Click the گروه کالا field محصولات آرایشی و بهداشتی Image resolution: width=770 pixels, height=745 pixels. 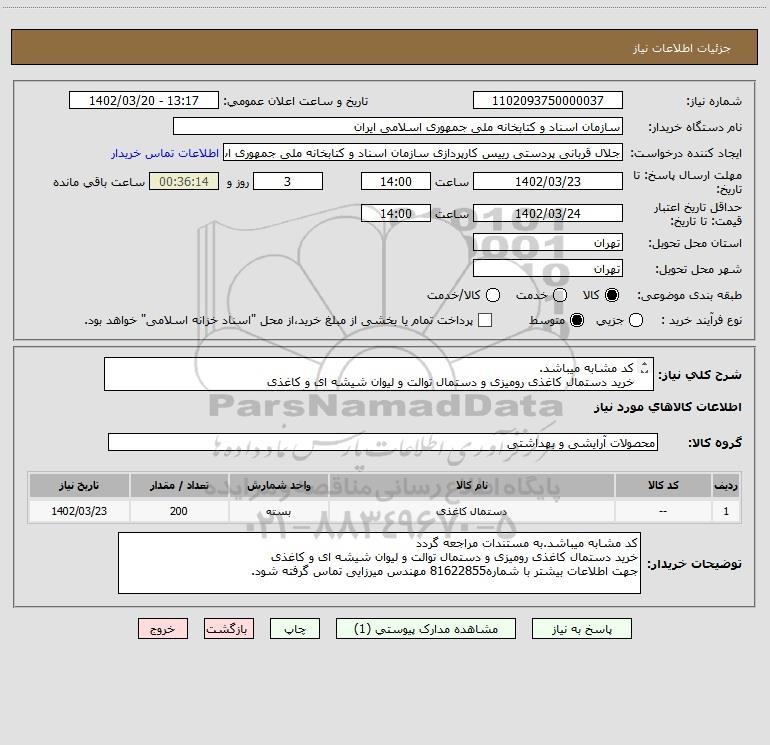tap(383, 442)
